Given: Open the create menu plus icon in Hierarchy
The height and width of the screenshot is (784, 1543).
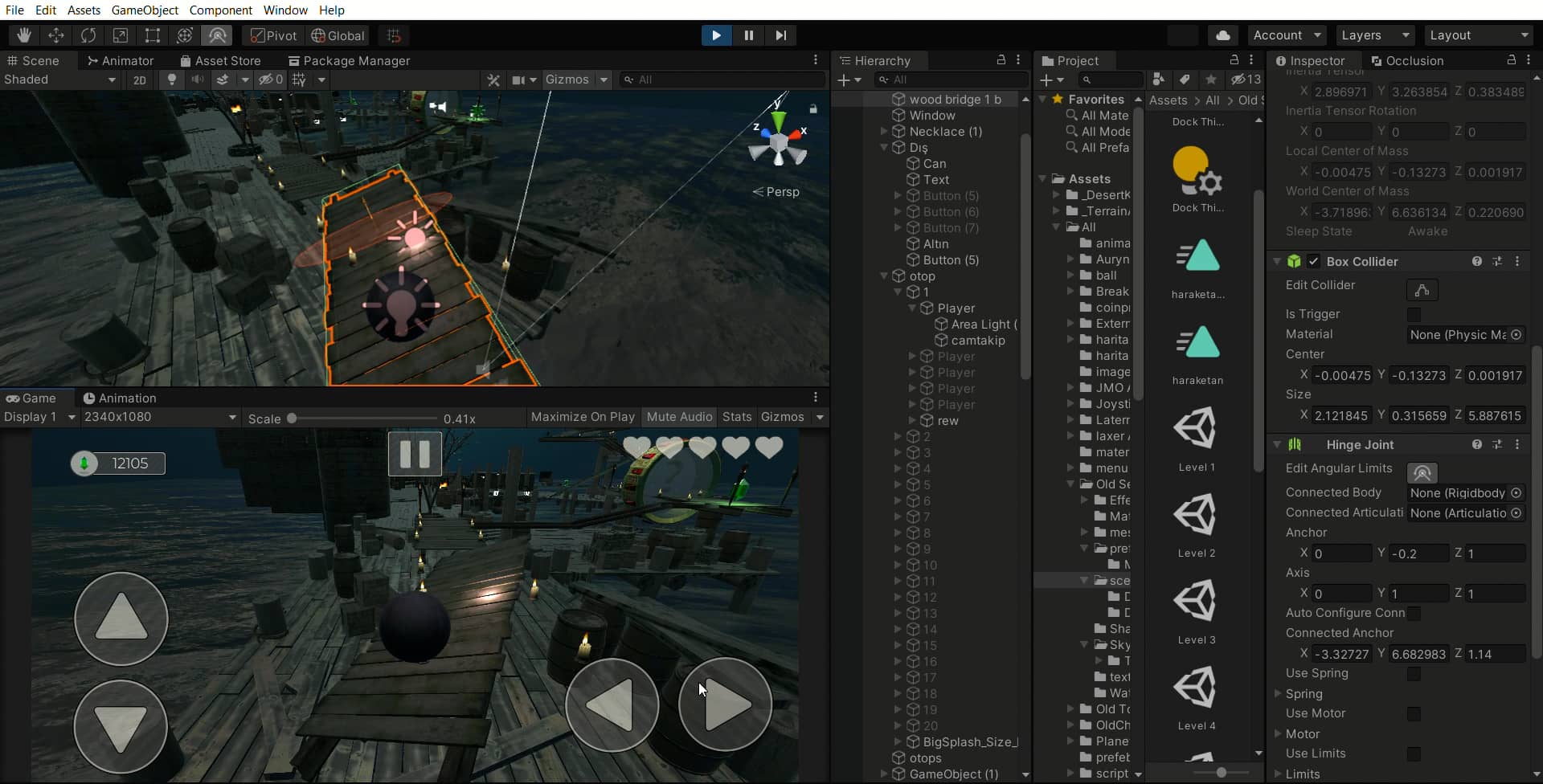Looking at the screenshot, I should tap(845, 80).
